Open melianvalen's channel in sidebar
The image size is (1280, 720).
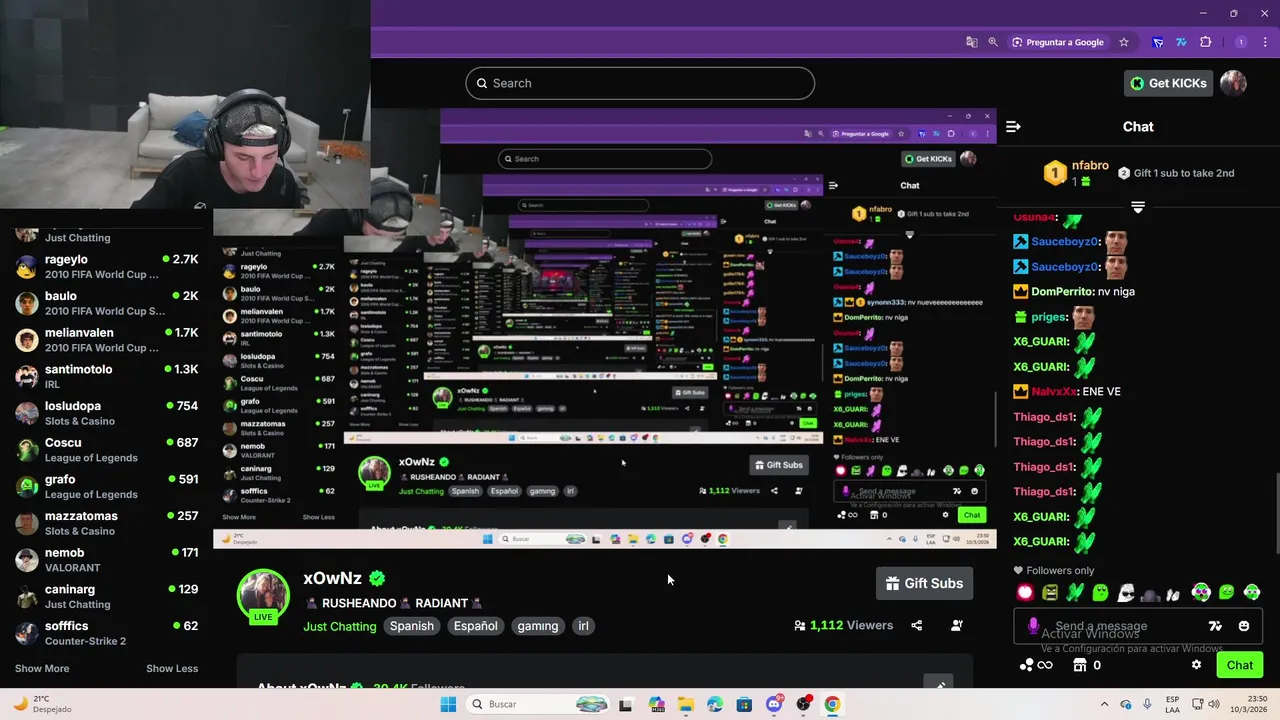(x=107, y=340)
